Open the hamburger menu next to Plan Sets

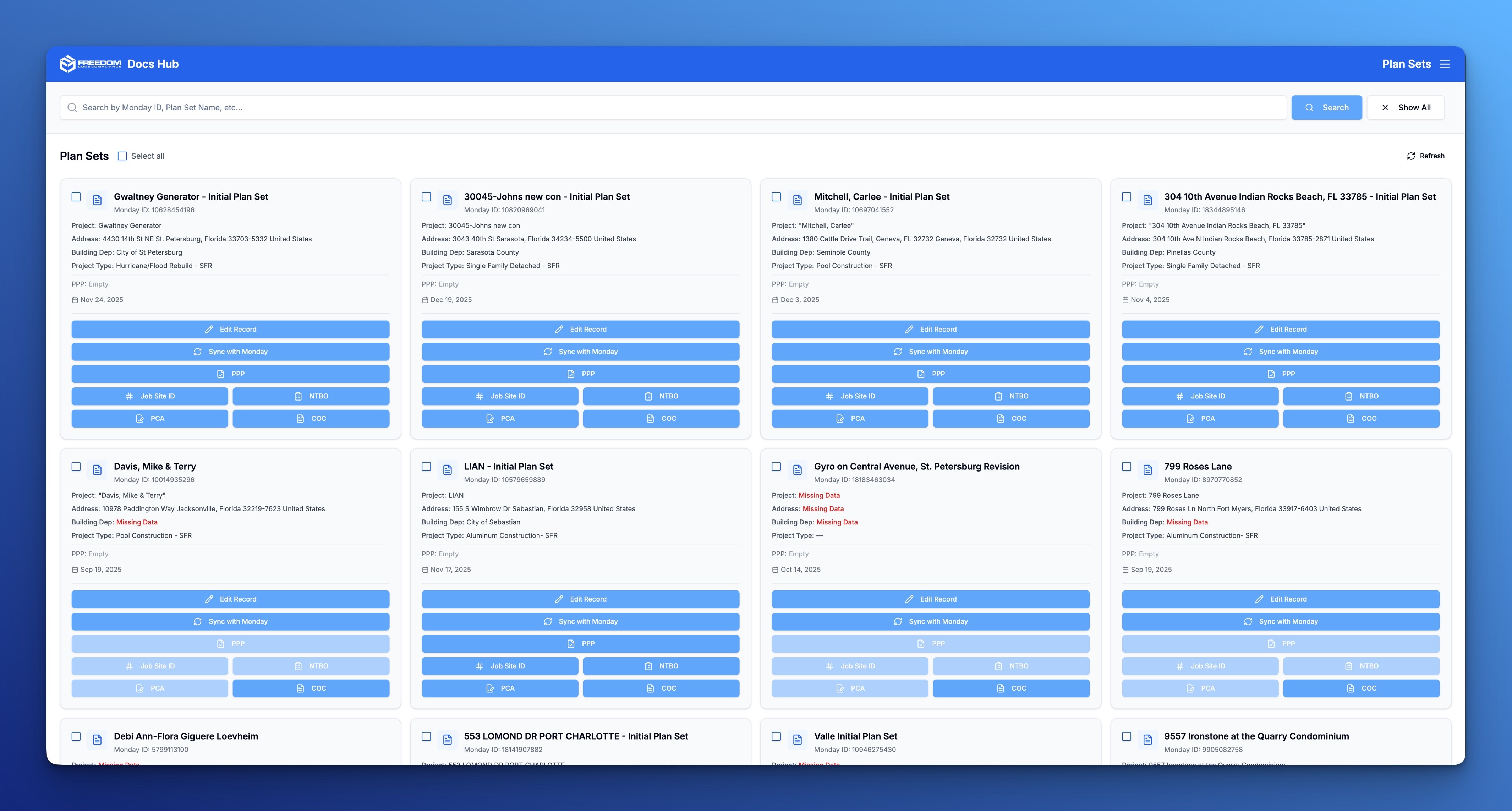[x=1445, y=64]
